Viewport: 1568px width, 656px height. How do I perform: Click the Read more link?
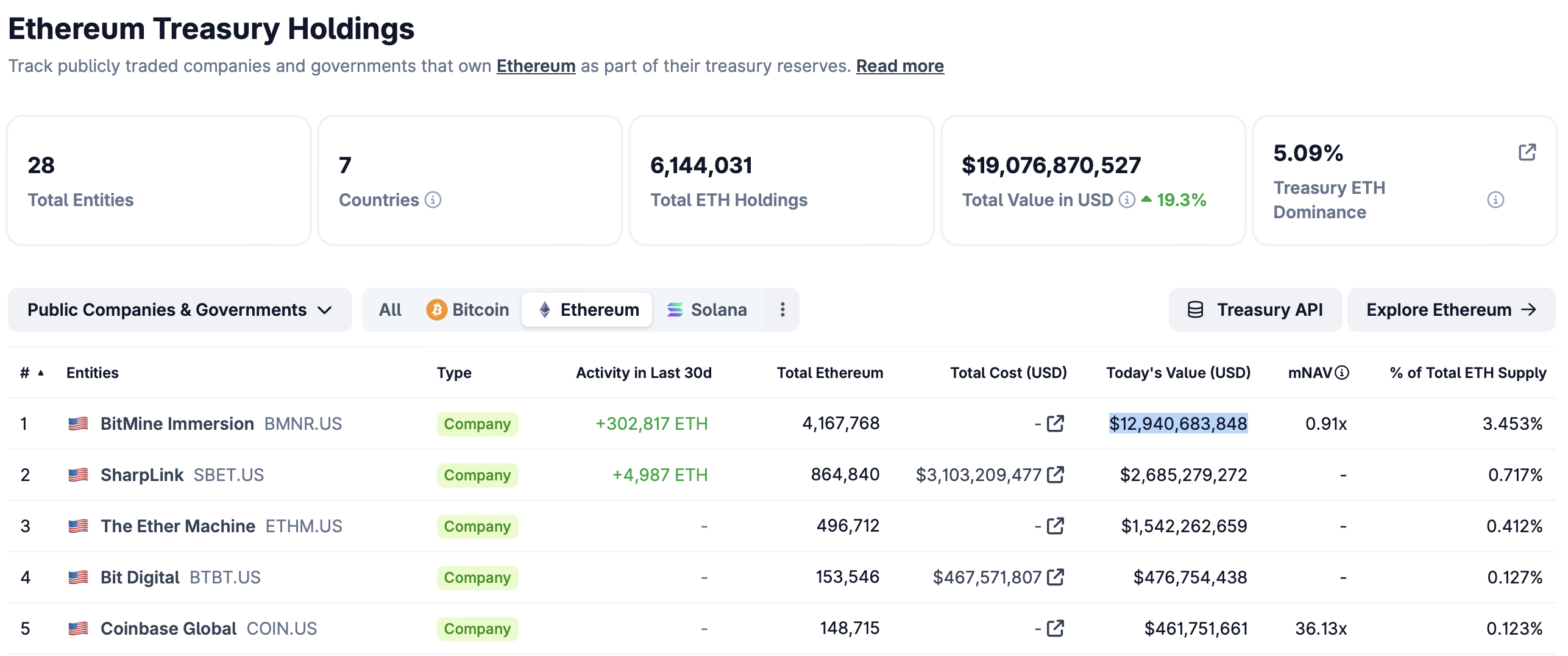coord(899,66)
